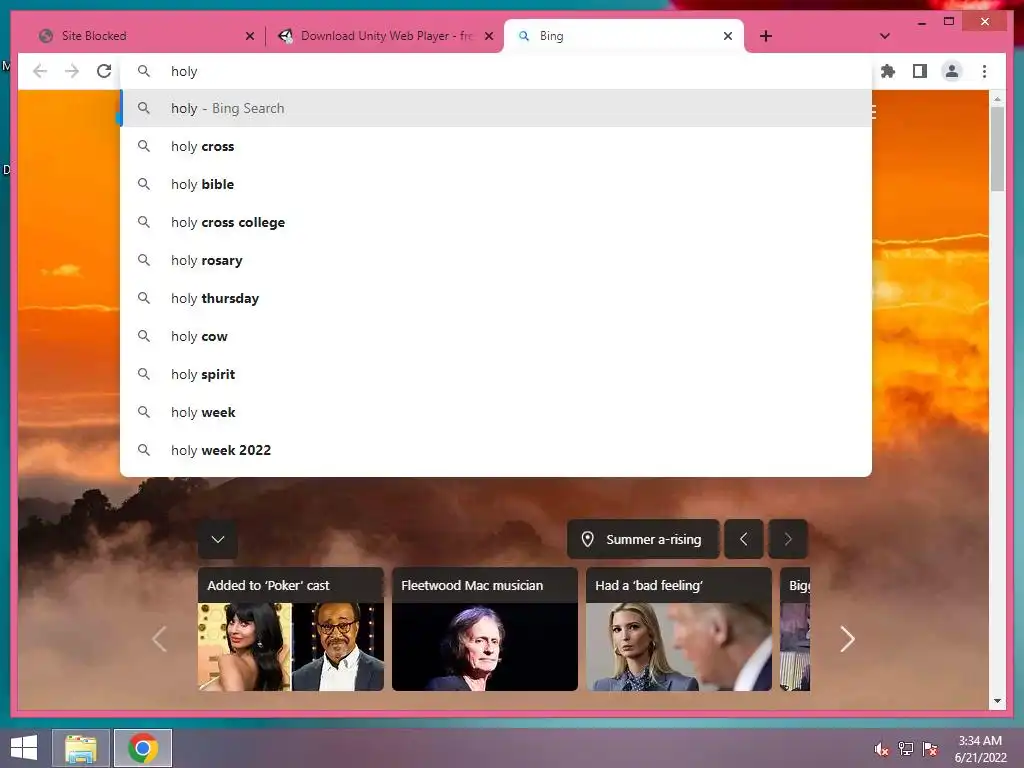Screen dimensions: 1024x768
Task: Choose the 'holy bible' suggestion
Action: point(496,184)
